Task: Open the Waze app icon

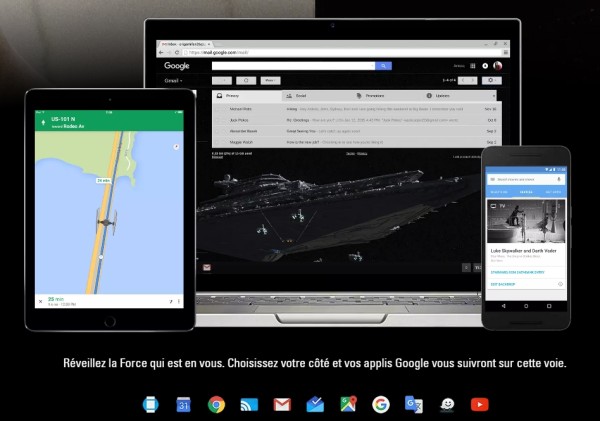Action: [447, 405]
